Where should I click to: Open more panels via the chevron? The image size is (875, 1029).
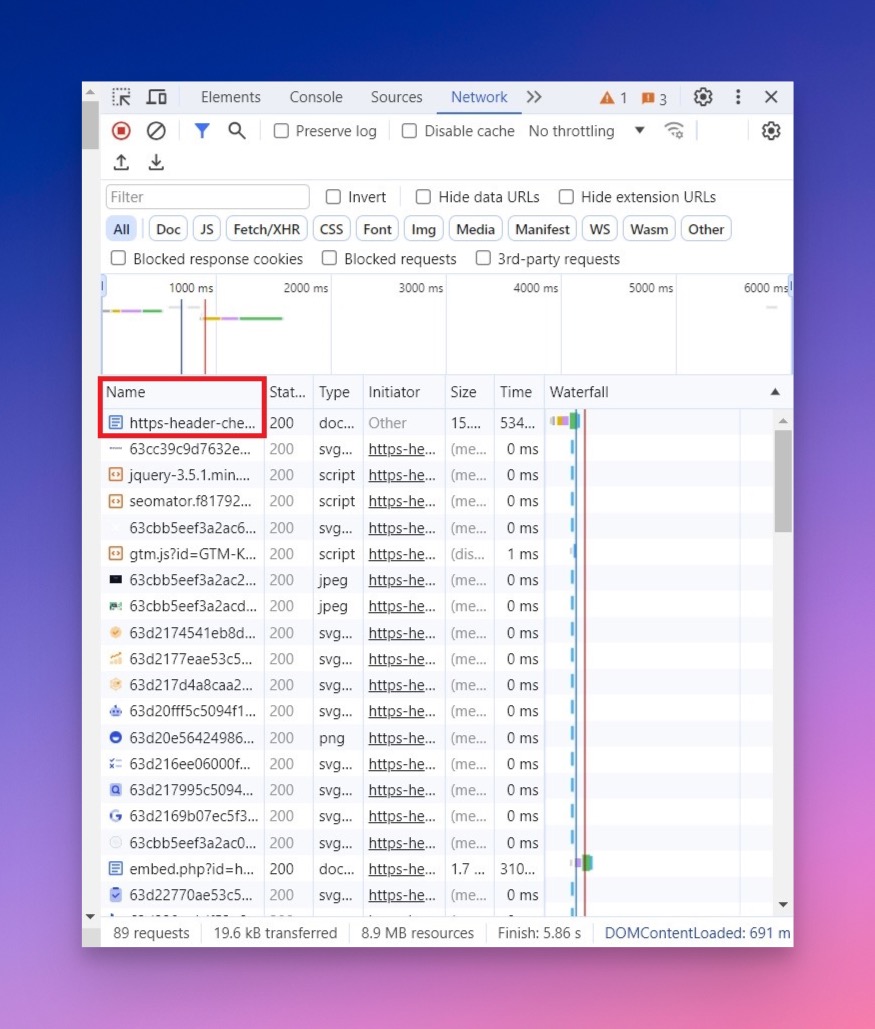[x=534, y=97]
